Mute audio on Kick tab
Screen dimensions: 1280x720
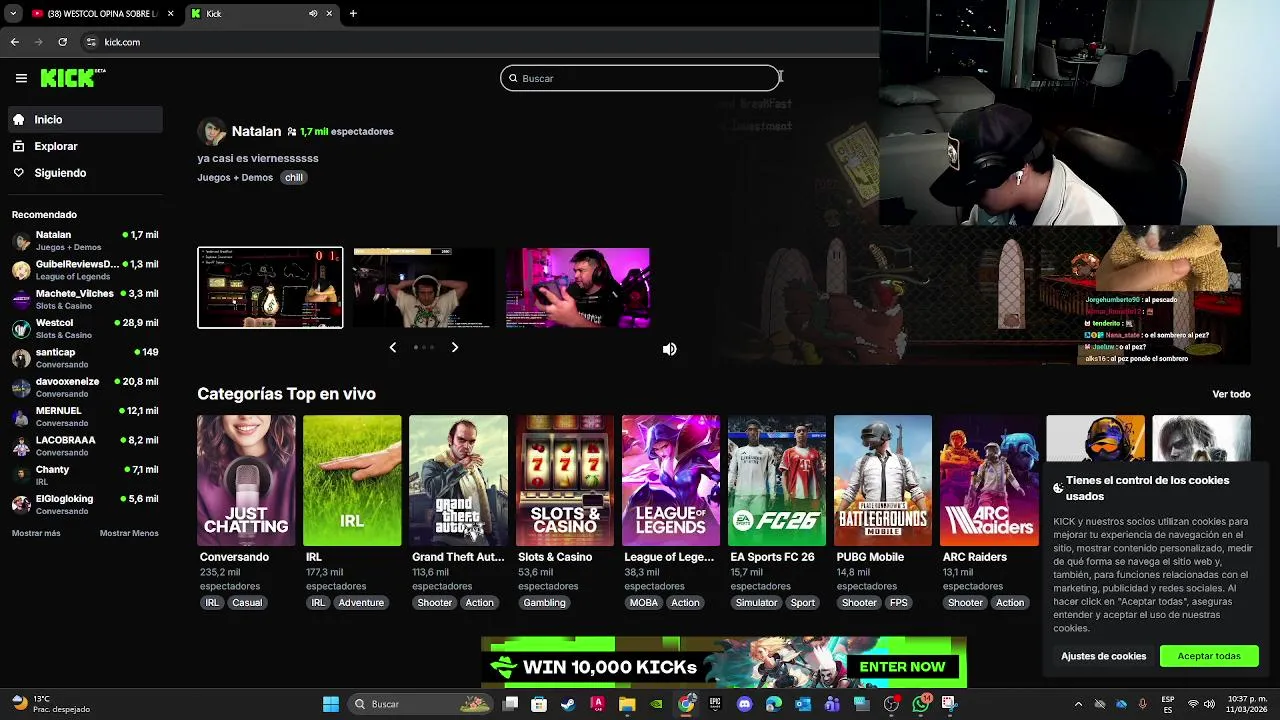(x=313, y=14)
